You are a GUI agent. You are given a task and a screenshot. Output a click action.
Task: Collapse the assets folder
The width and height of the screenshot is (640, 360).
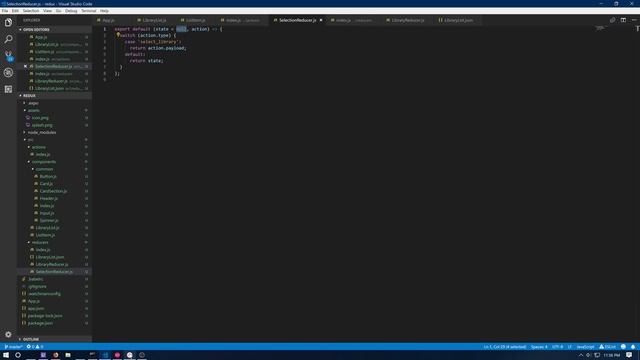click(33, 110)
